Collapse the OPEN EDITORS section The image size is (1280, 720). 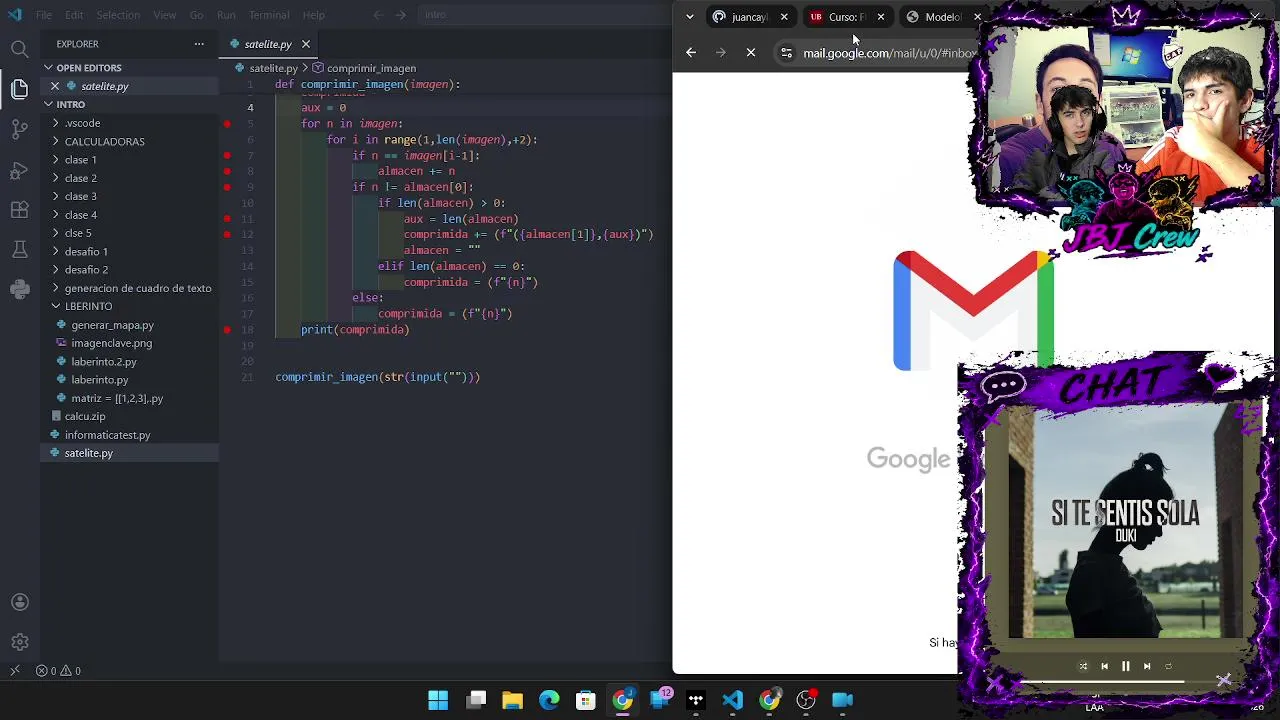[x=131, y=68]
